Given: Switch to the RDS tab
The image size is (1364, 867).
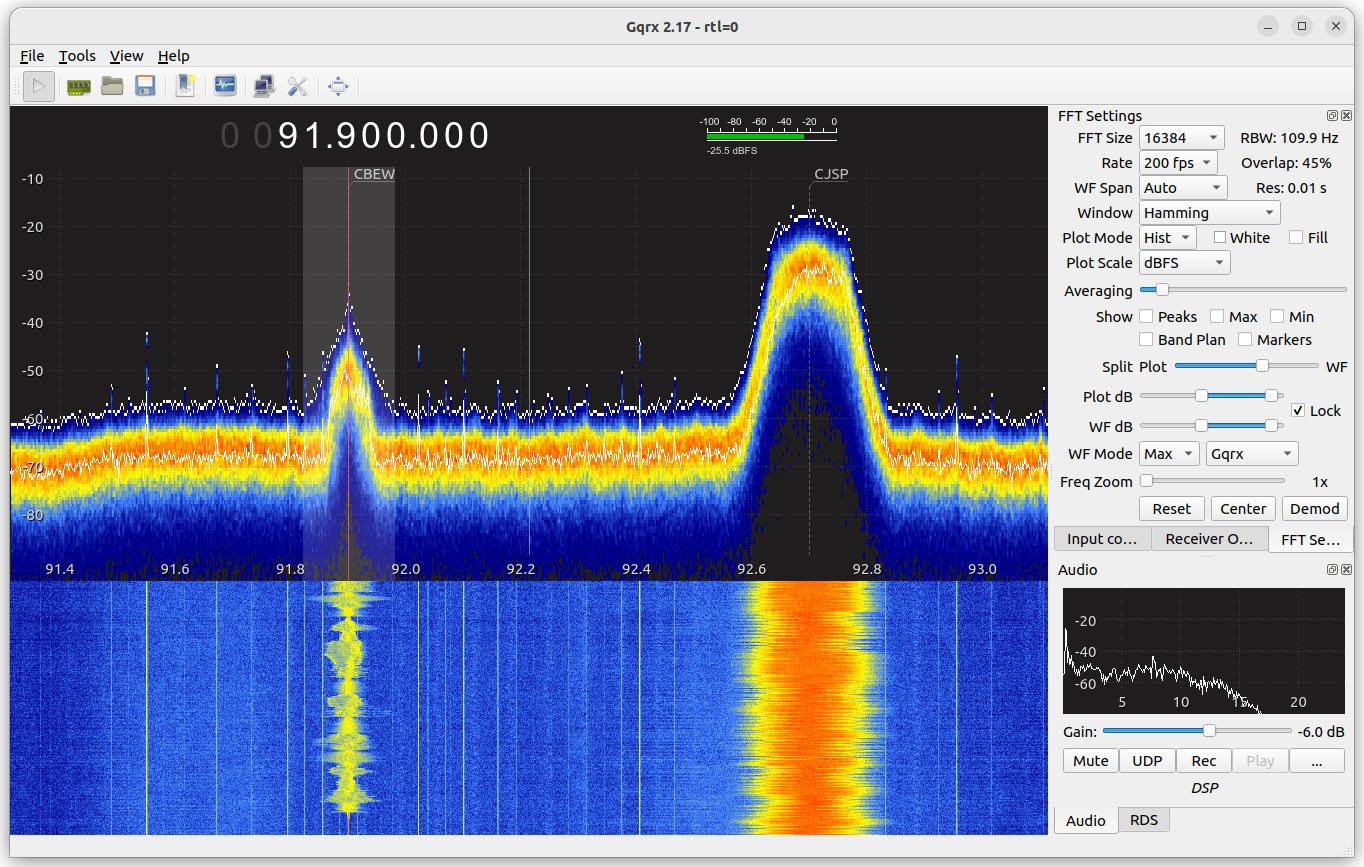Looking at the screenshot, I should (x=1143, y=819).
